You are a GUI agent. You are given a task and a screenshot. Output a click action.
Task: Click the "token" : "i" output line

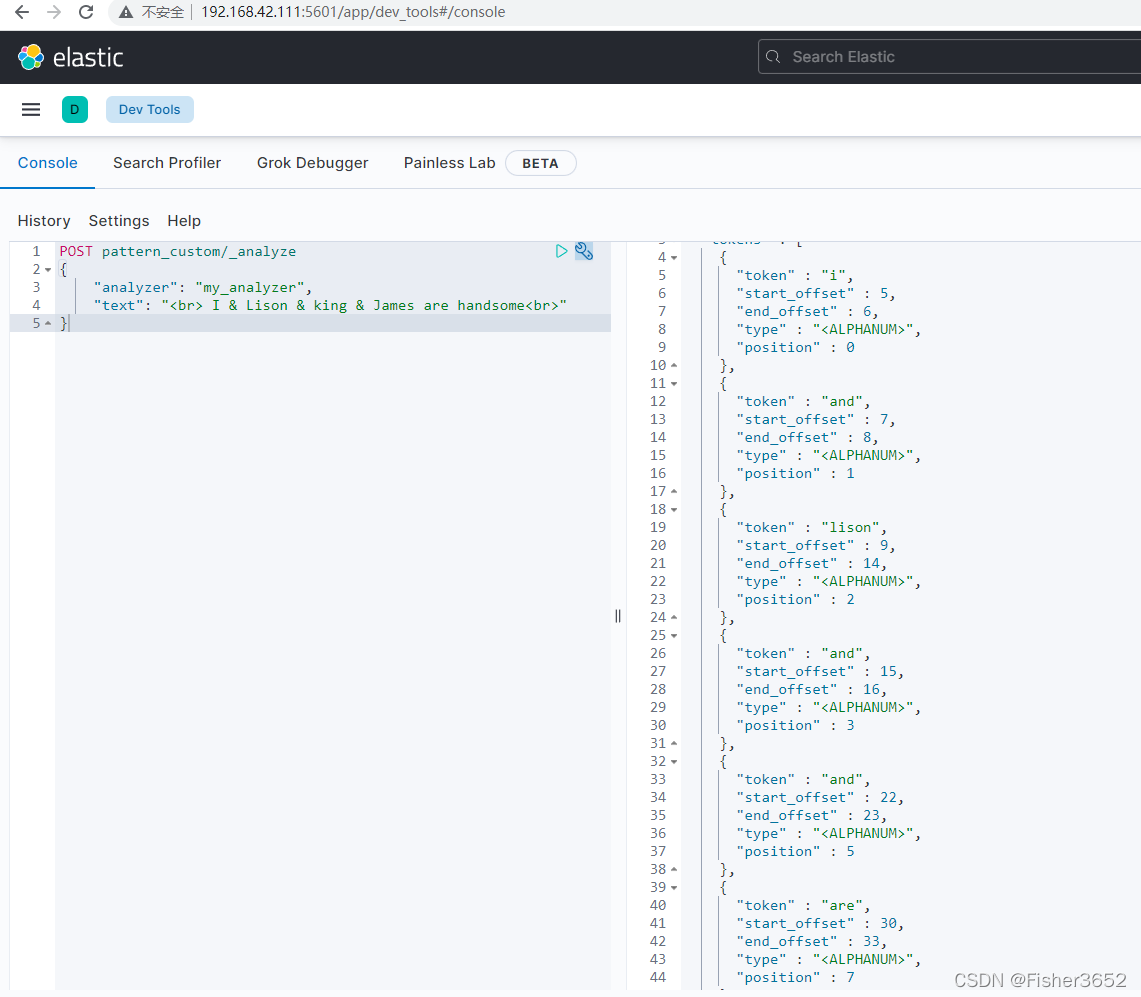click(794, 275)
